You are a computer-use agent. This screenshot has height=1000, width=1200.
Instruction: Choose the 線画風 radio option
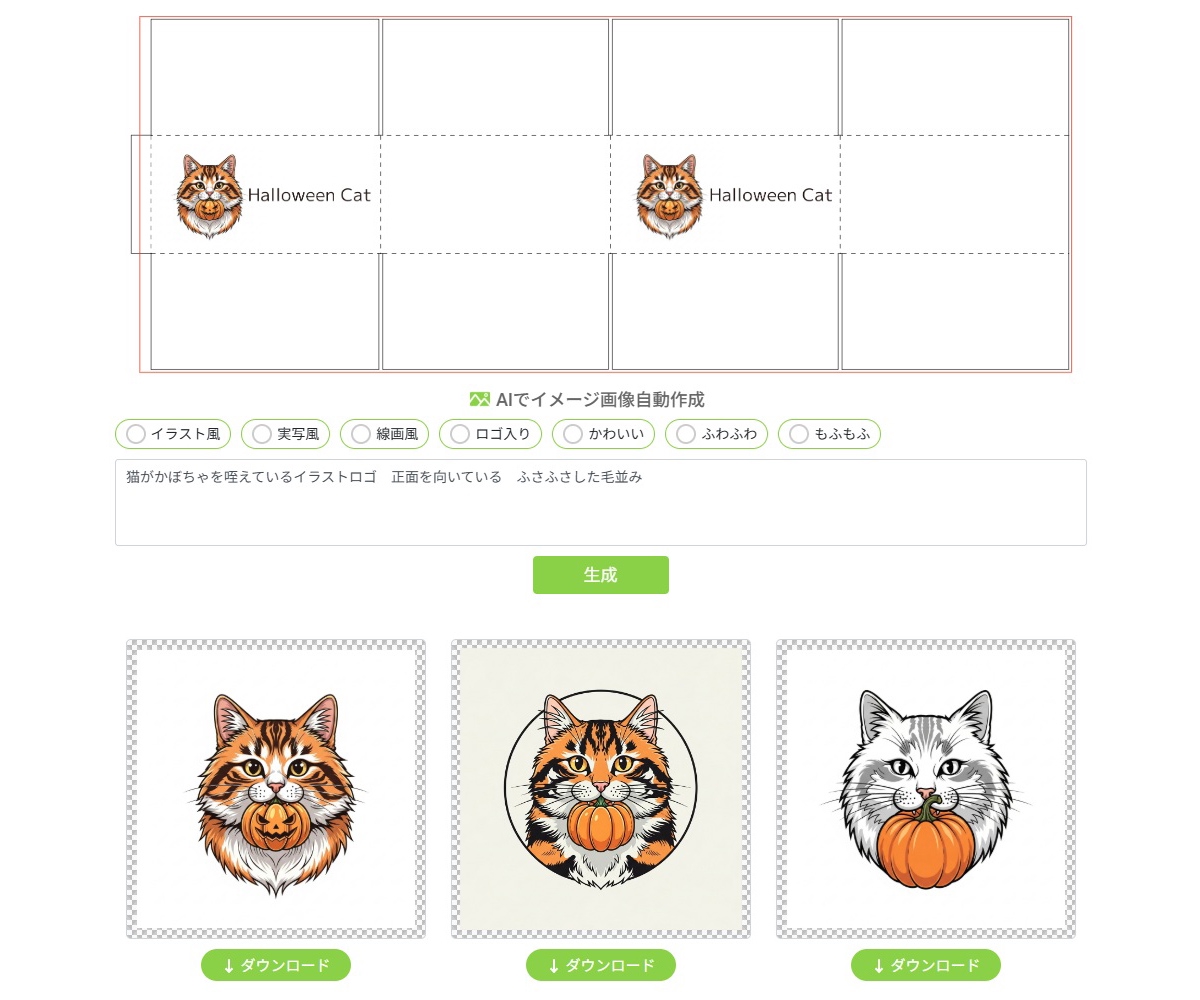point(384,434)
